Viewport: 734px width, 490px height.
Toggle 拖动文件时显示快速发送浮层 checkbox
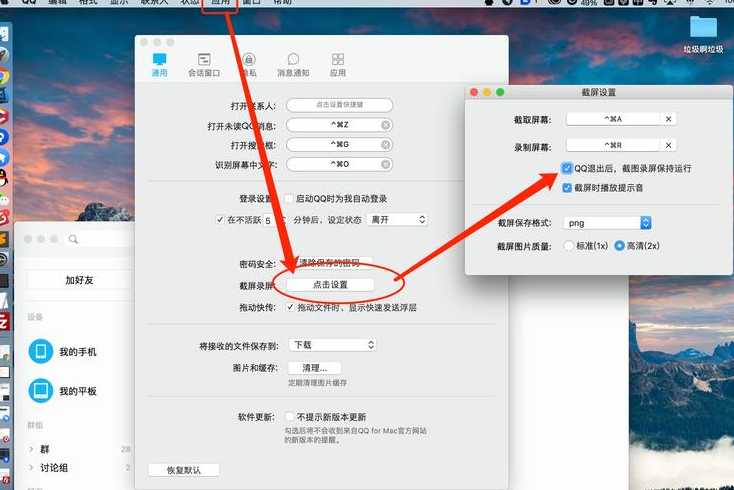(x=290, y=307)
